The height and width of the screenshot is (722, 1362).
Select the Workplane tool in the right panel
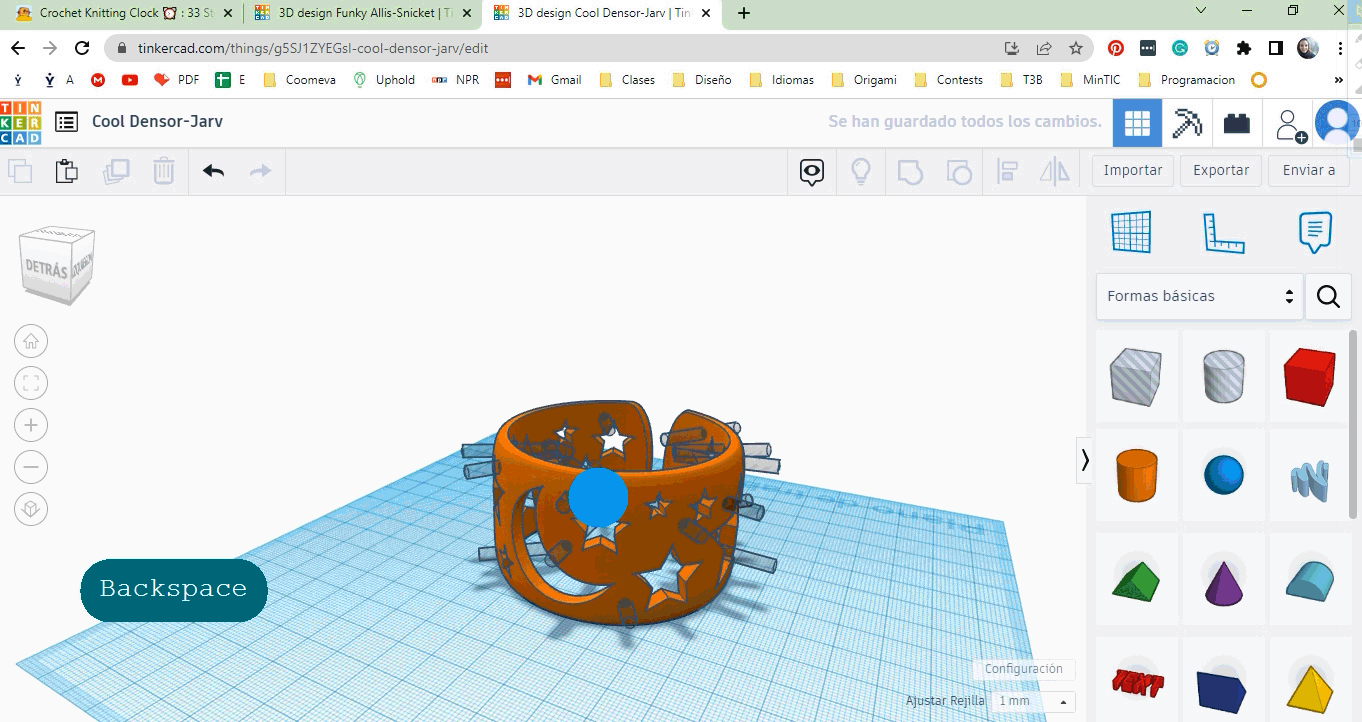(1131, 231)
